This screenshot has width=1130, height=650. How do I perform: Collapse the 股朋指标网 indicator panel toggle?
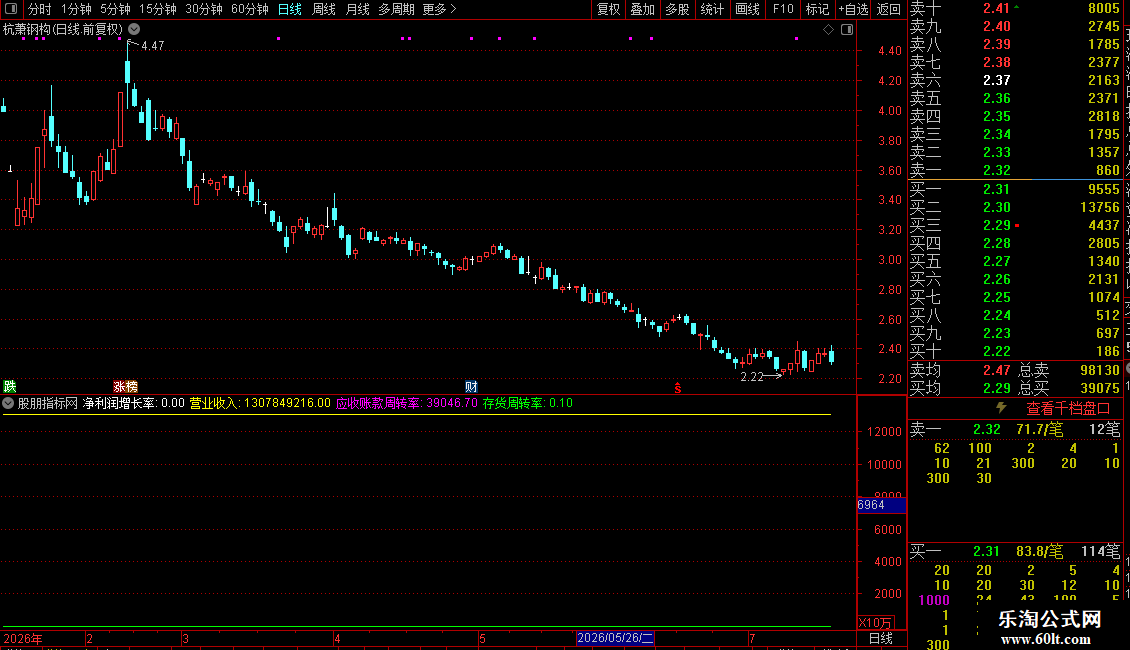8,403
